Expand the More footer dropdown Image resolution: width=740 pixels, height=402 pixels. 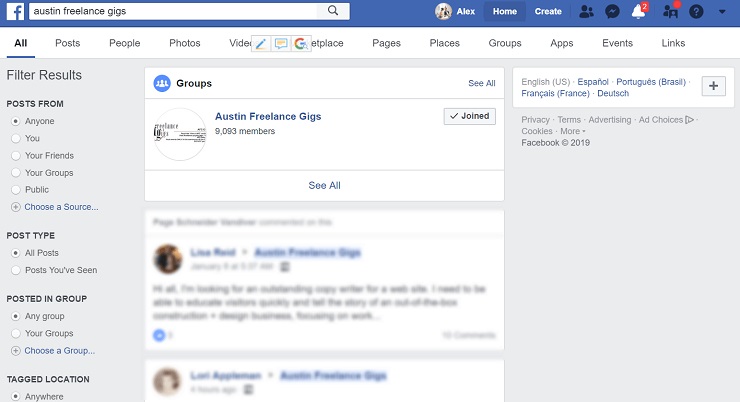[x=572, y=131]
